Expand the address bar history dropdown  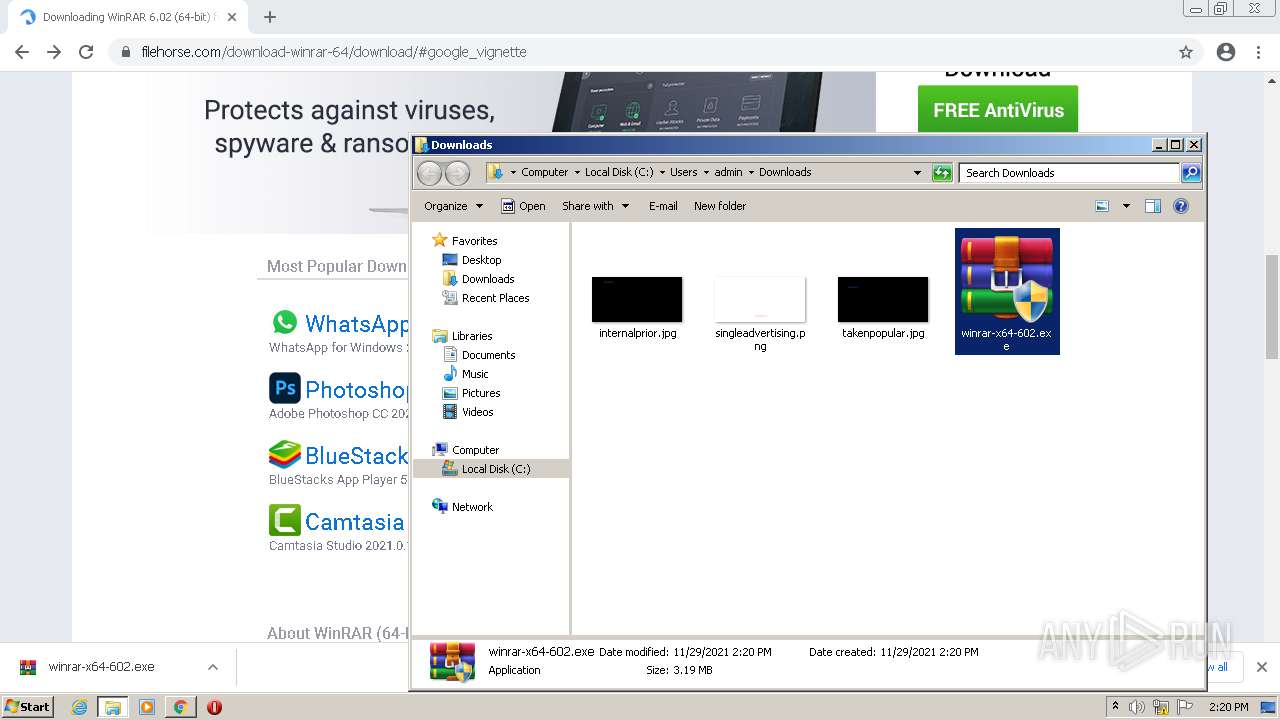pyautogui.click(x=917, y=173)
